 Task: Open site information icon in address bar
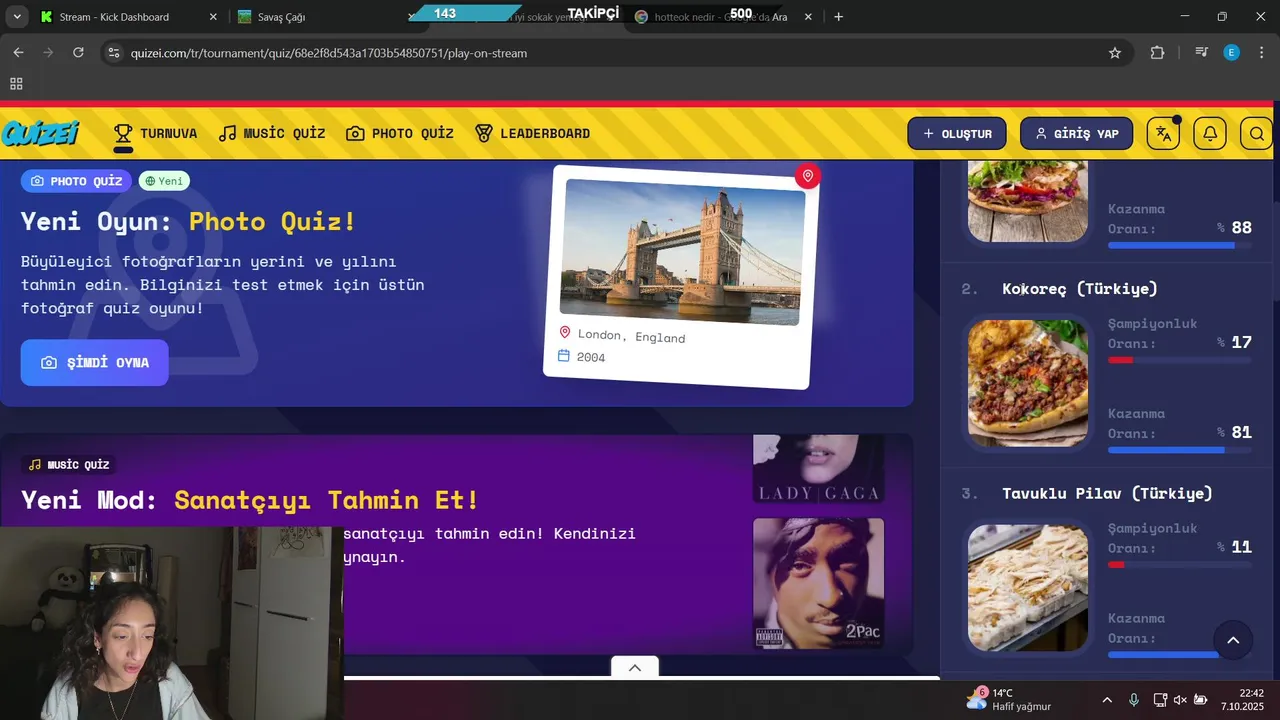click(x=114, y=53)
